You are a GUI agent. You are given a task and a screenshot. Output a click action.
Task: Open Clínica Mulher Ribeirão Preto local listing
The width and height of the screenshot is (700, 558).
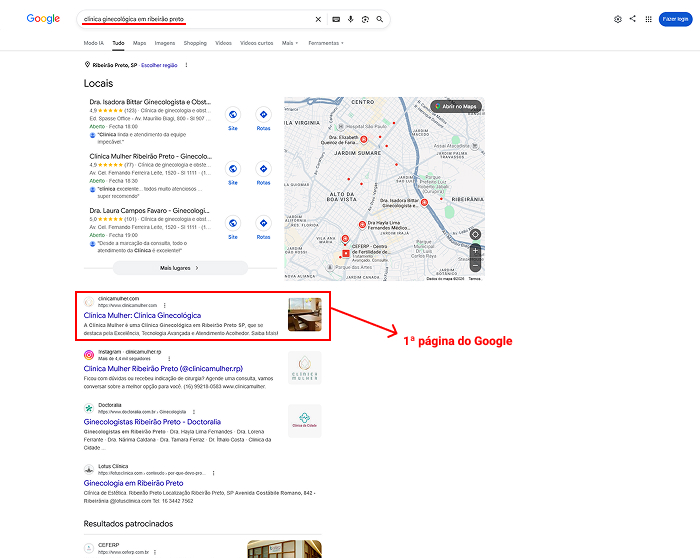coord(150,156)
